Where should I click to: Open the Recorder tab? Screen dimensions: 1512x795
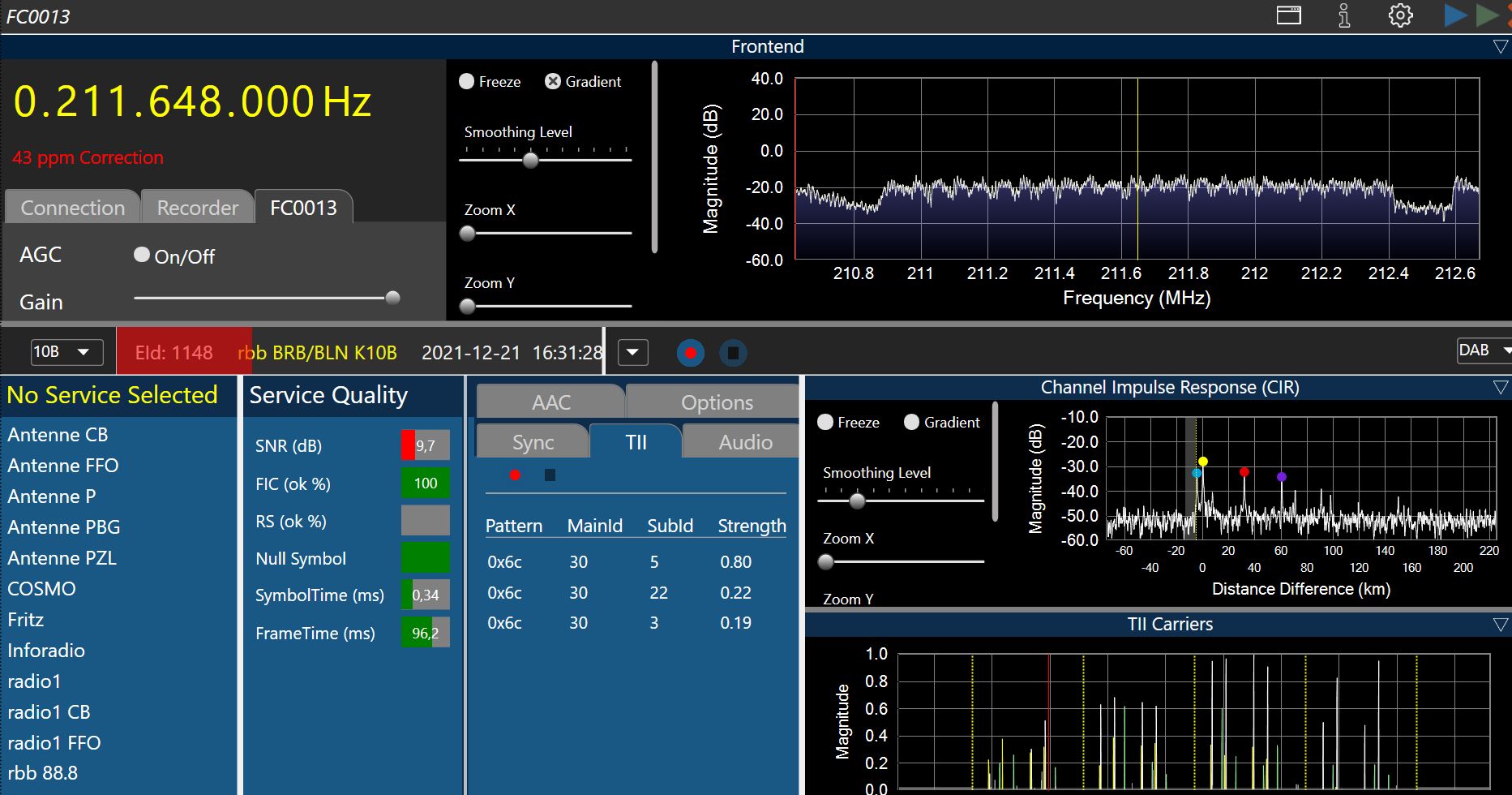[x=197, y=208]
